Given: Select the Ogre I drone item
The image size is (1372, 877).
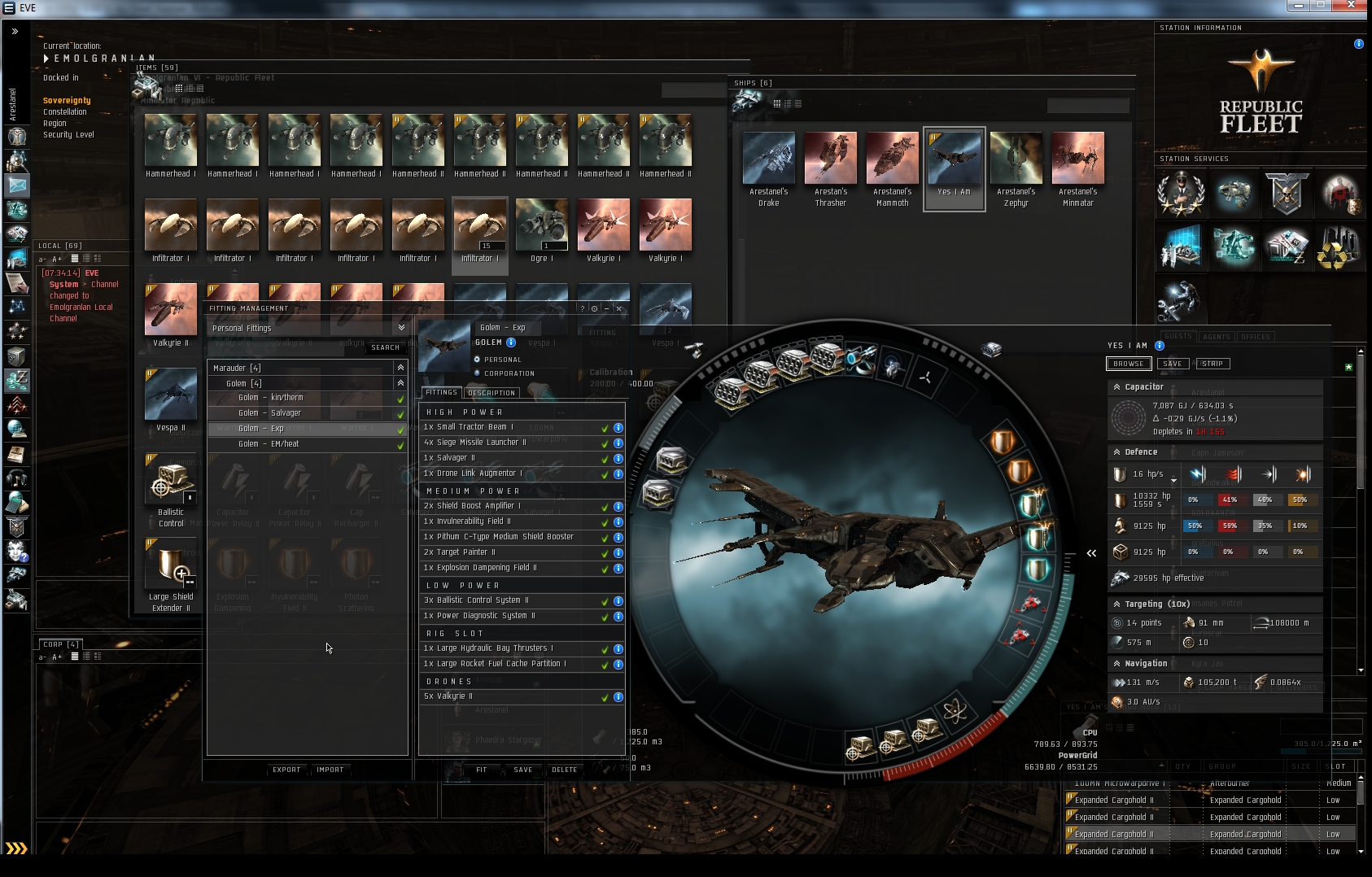Looking at the screenshot, I should (542, 231).
